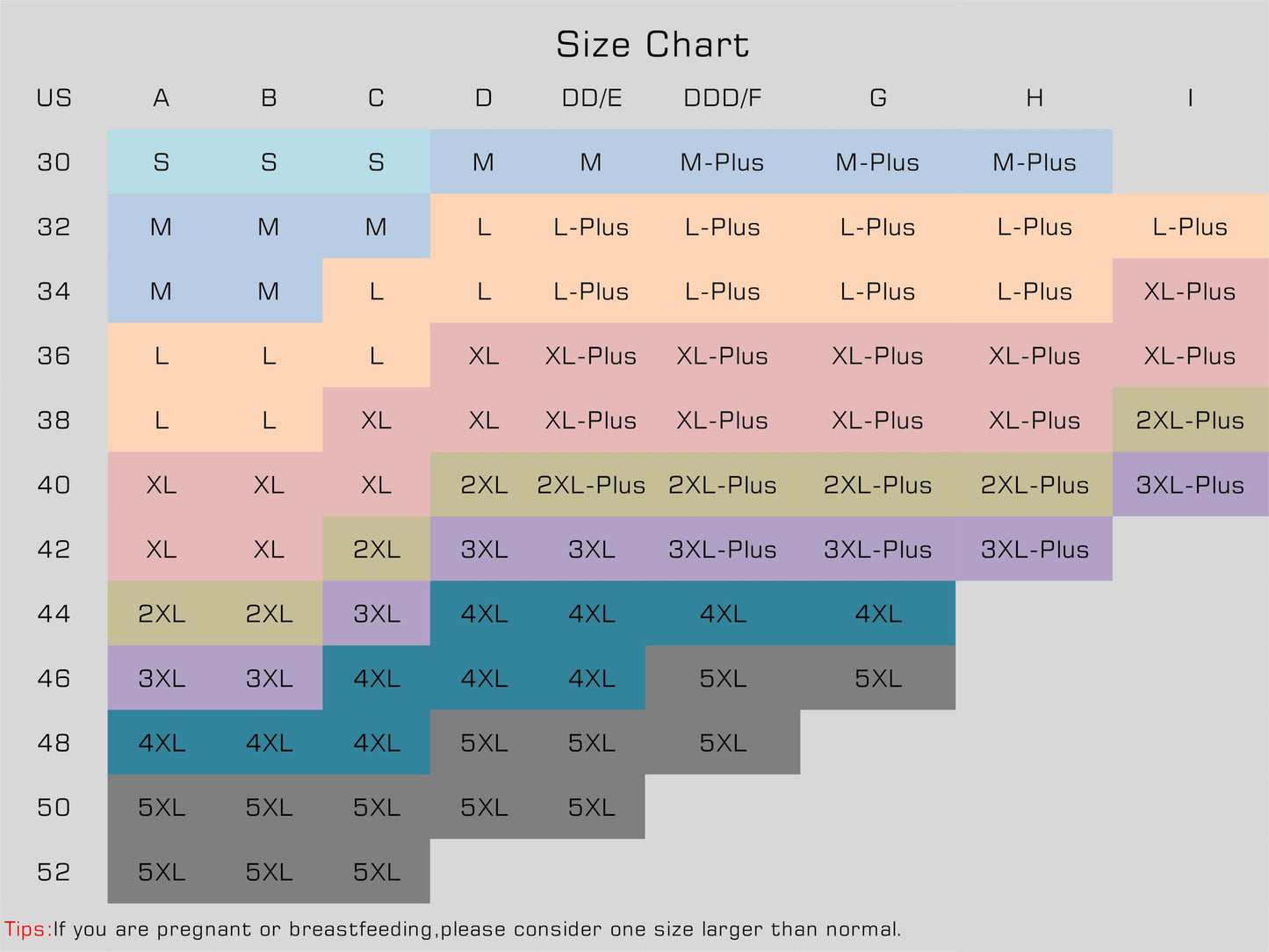Click the XL cell for 36 D

483,356
